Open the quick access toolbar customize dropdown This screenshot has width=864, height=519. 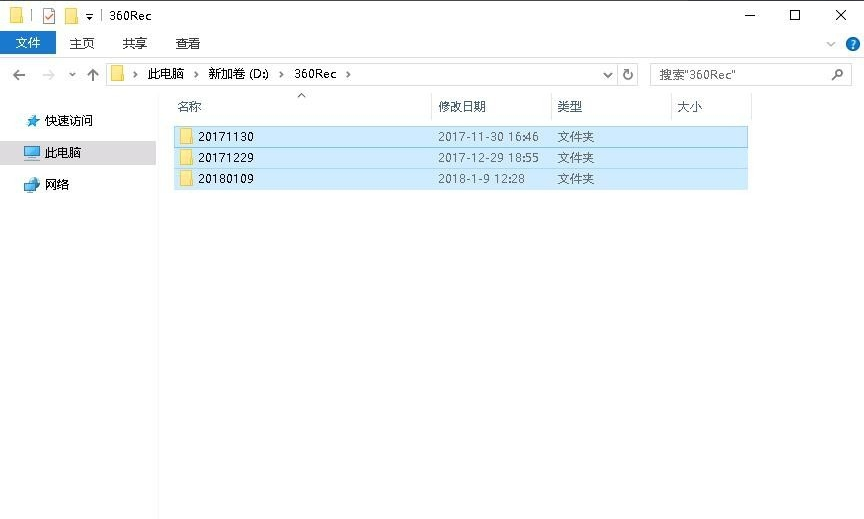pyautogui.click(x=89, y=17)
